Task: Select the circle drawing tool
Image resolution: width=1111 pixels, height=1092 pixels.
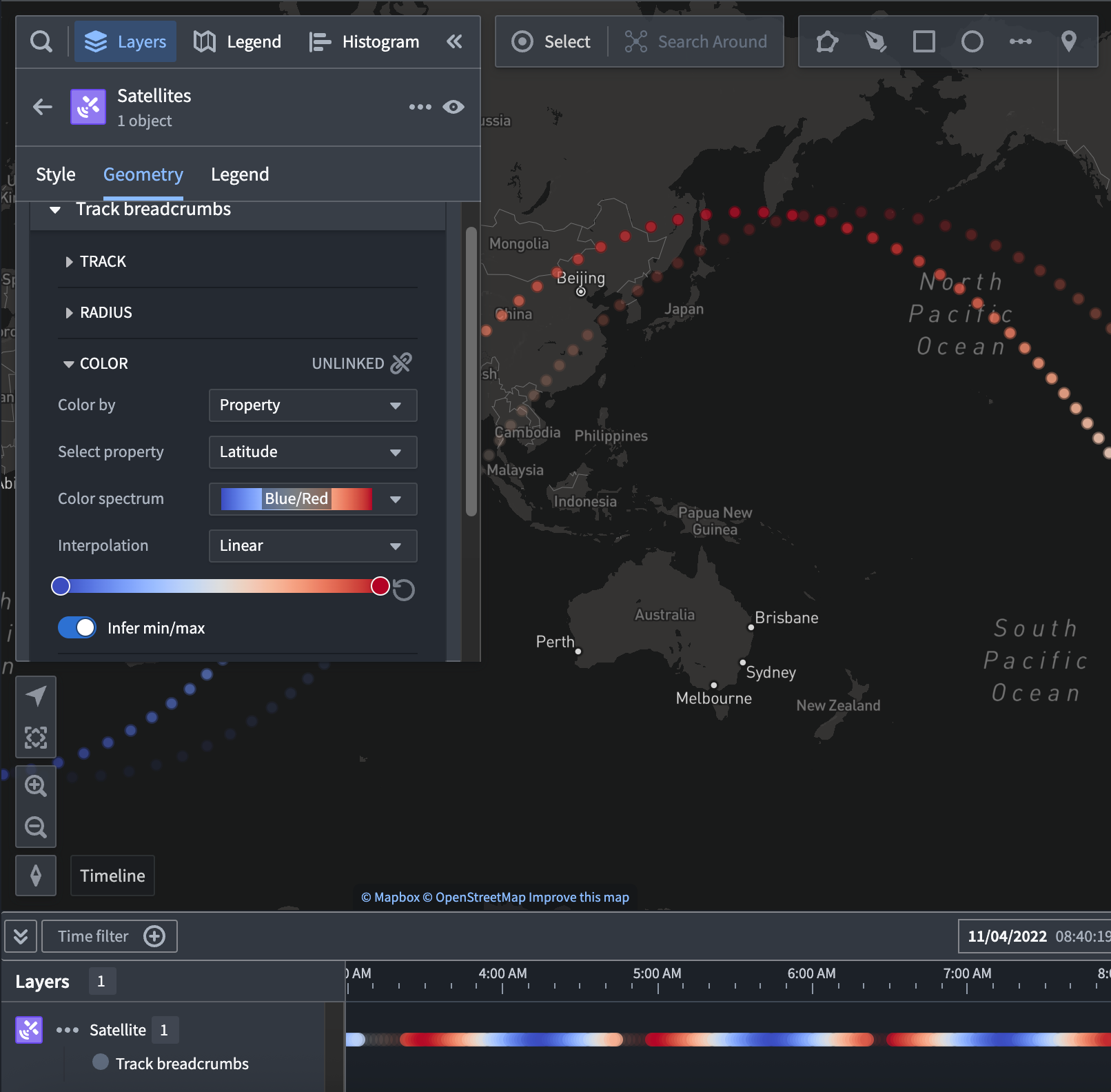Action: click(972, 42)
